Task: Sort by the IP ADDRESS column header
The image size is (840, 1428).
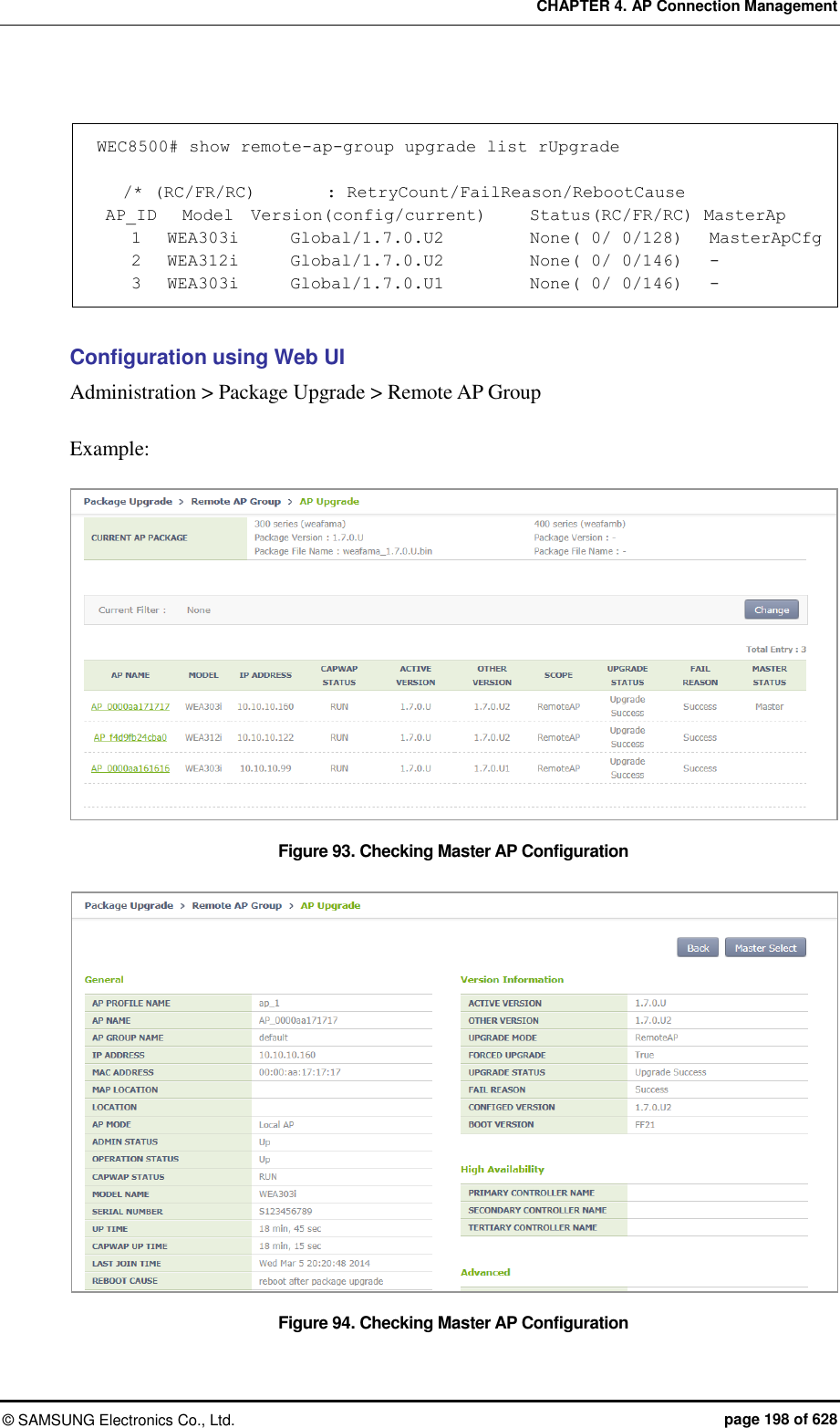Action: (x=265, y=675)
